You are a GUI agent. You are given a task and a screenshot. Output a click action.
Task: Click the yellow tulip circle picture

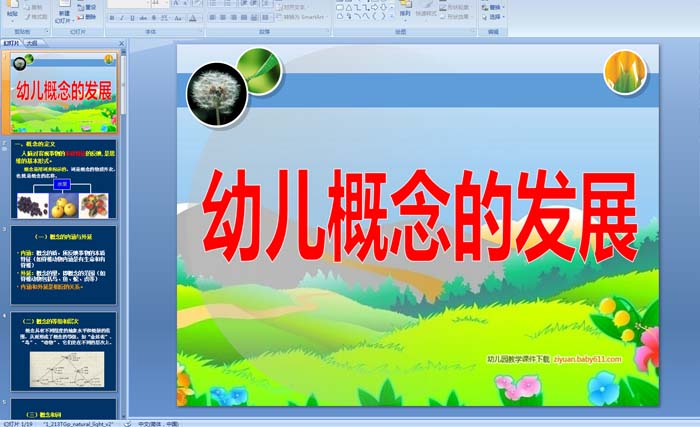tap(625, 72)
